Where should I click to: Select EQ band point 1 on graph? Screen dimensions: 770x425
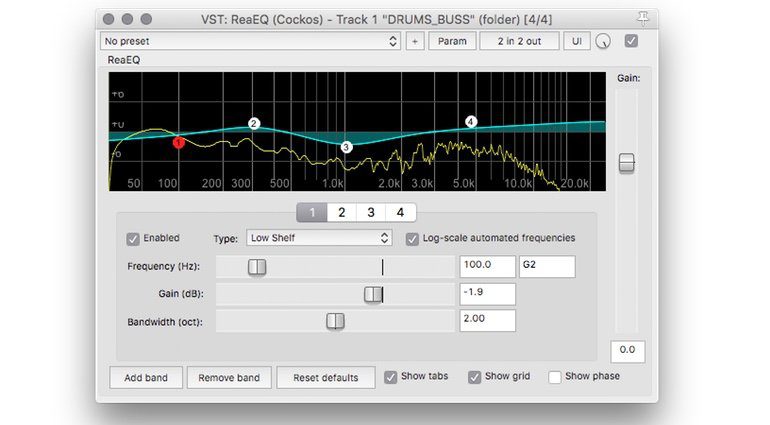click(x=179, y=142)
